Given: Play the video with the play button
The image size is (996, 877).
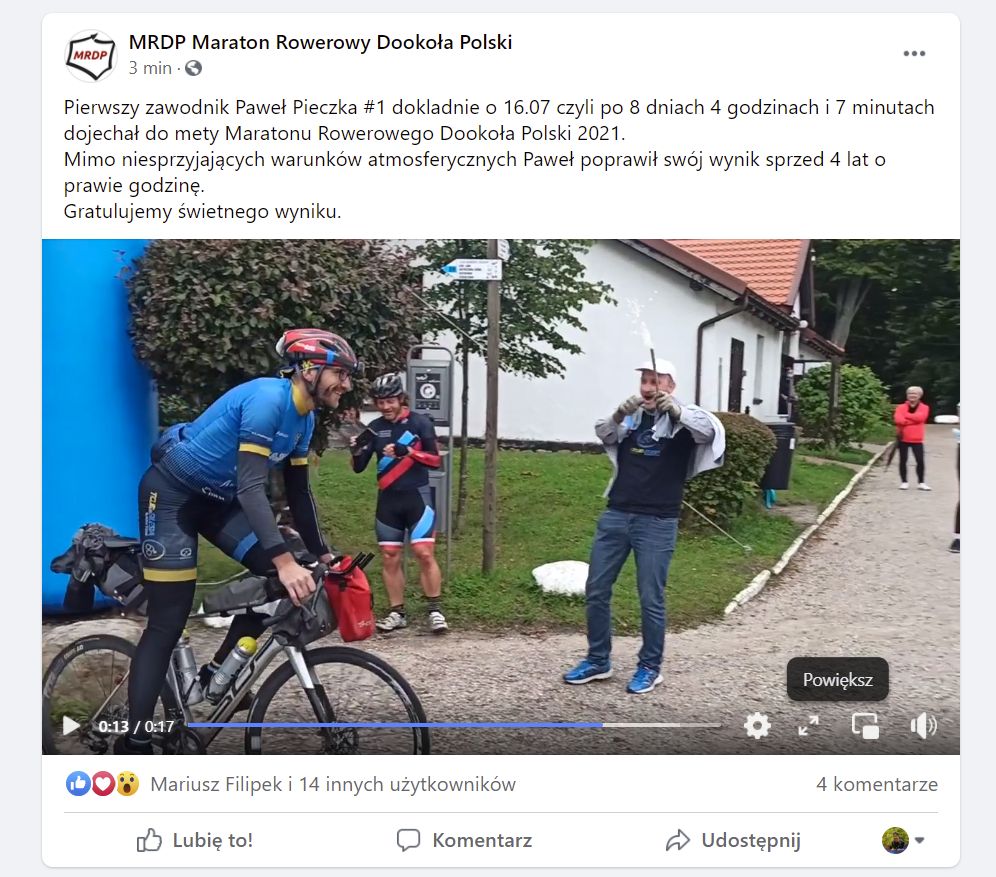Looking at the screenshot, I should coord(71,726).
